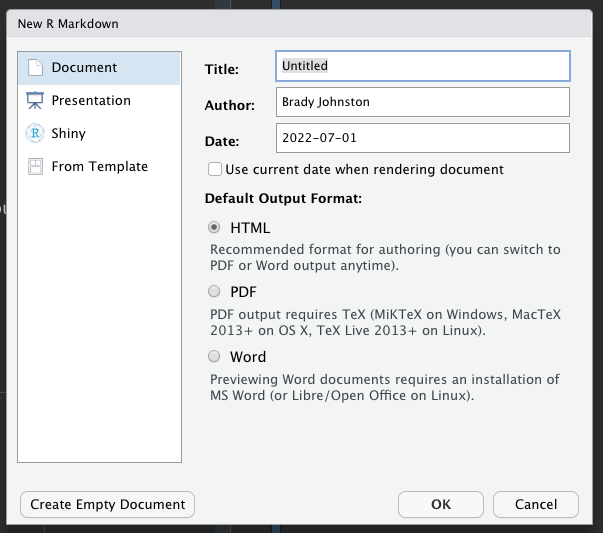Choose the PDF output radio button
This screenshot has height=533, width=603.
click(214, 292)
